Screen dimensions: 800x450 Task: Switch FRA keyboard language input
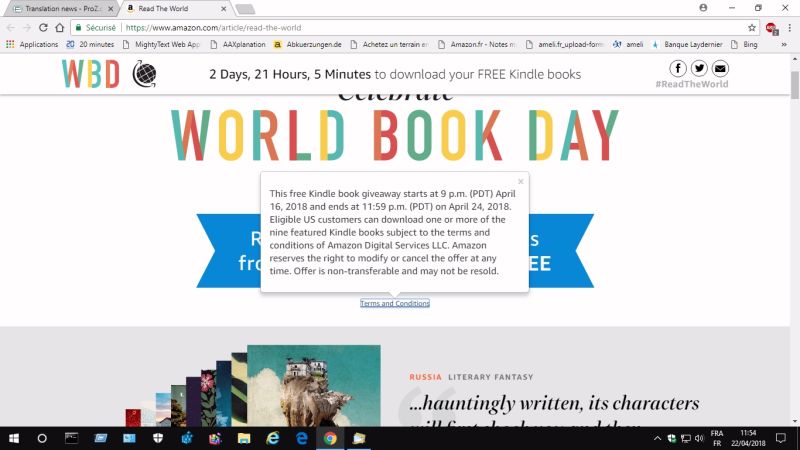pos(717,438)
